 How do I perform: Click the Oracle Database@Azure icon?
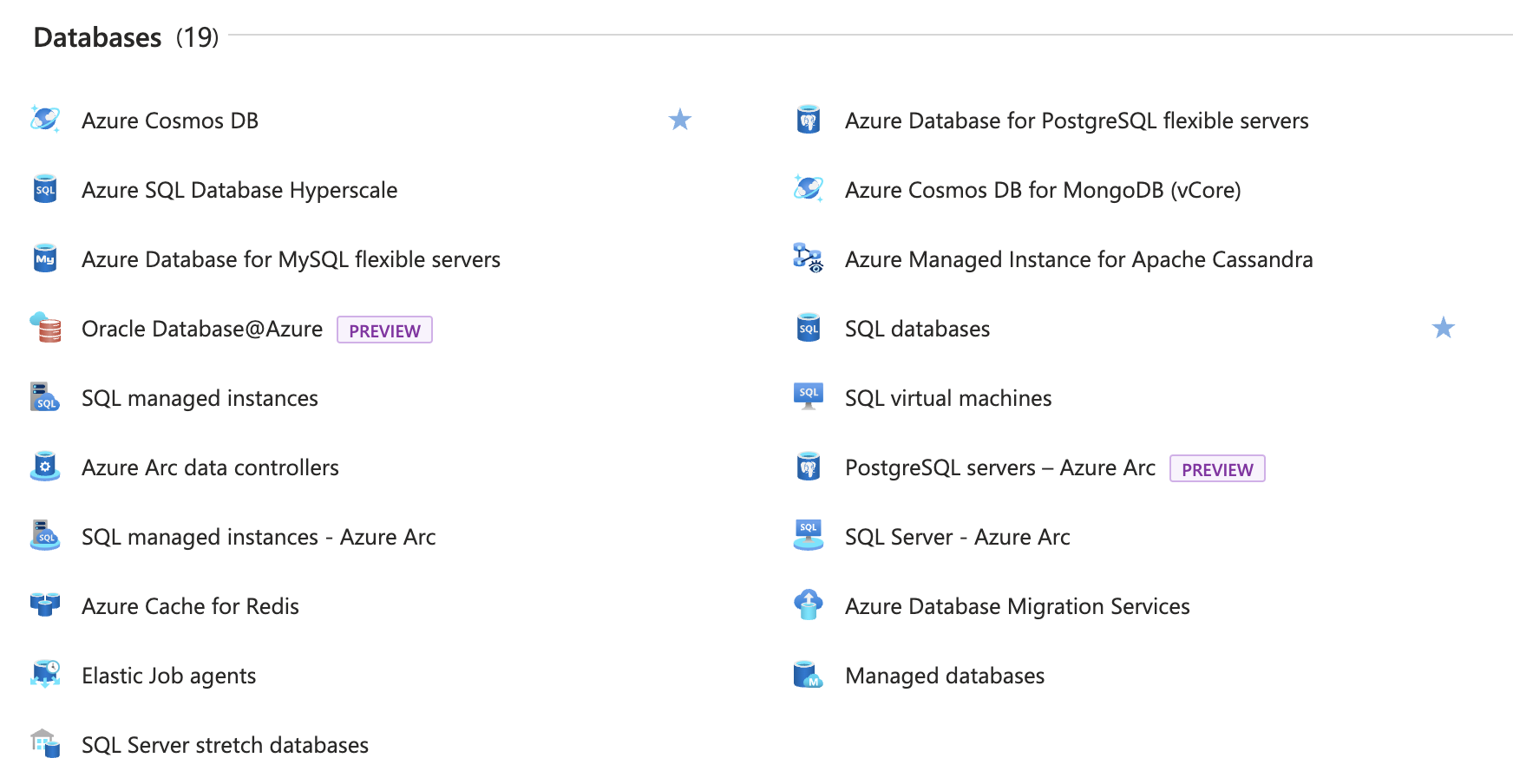point(45,328)
